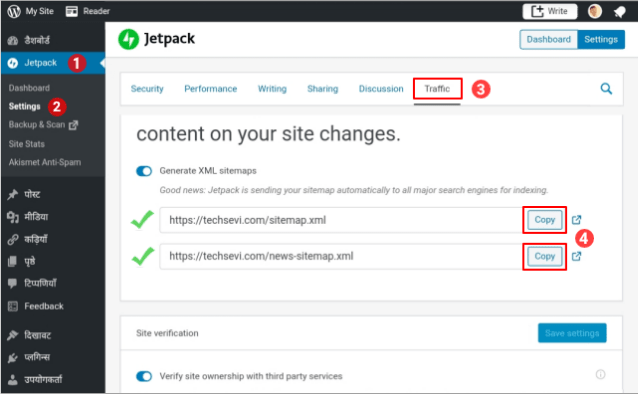Click the Write button

coord(549,11)
